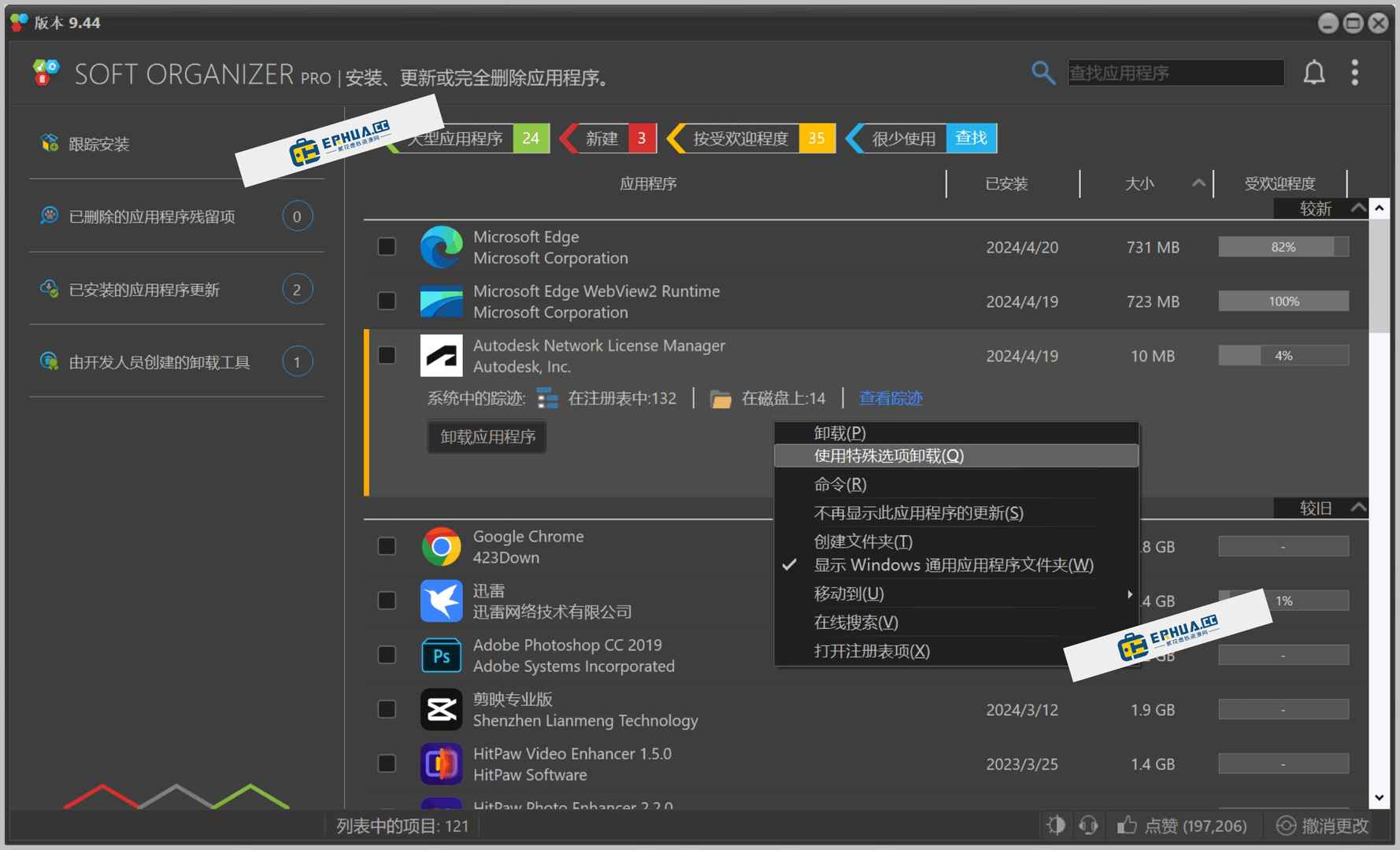
Task: Click the scrollbar down arrow
Action: [1379, 798]
